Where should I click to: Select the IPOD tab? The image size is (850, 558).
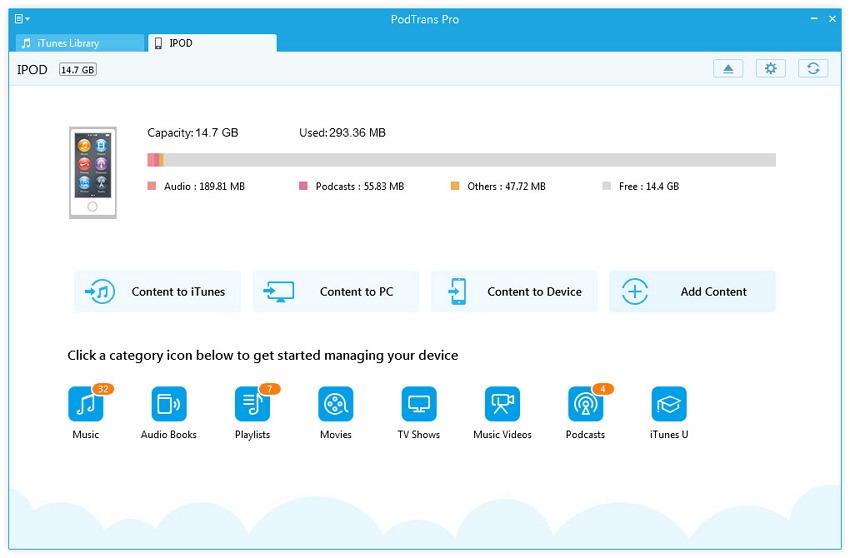[x=211, y=43]
